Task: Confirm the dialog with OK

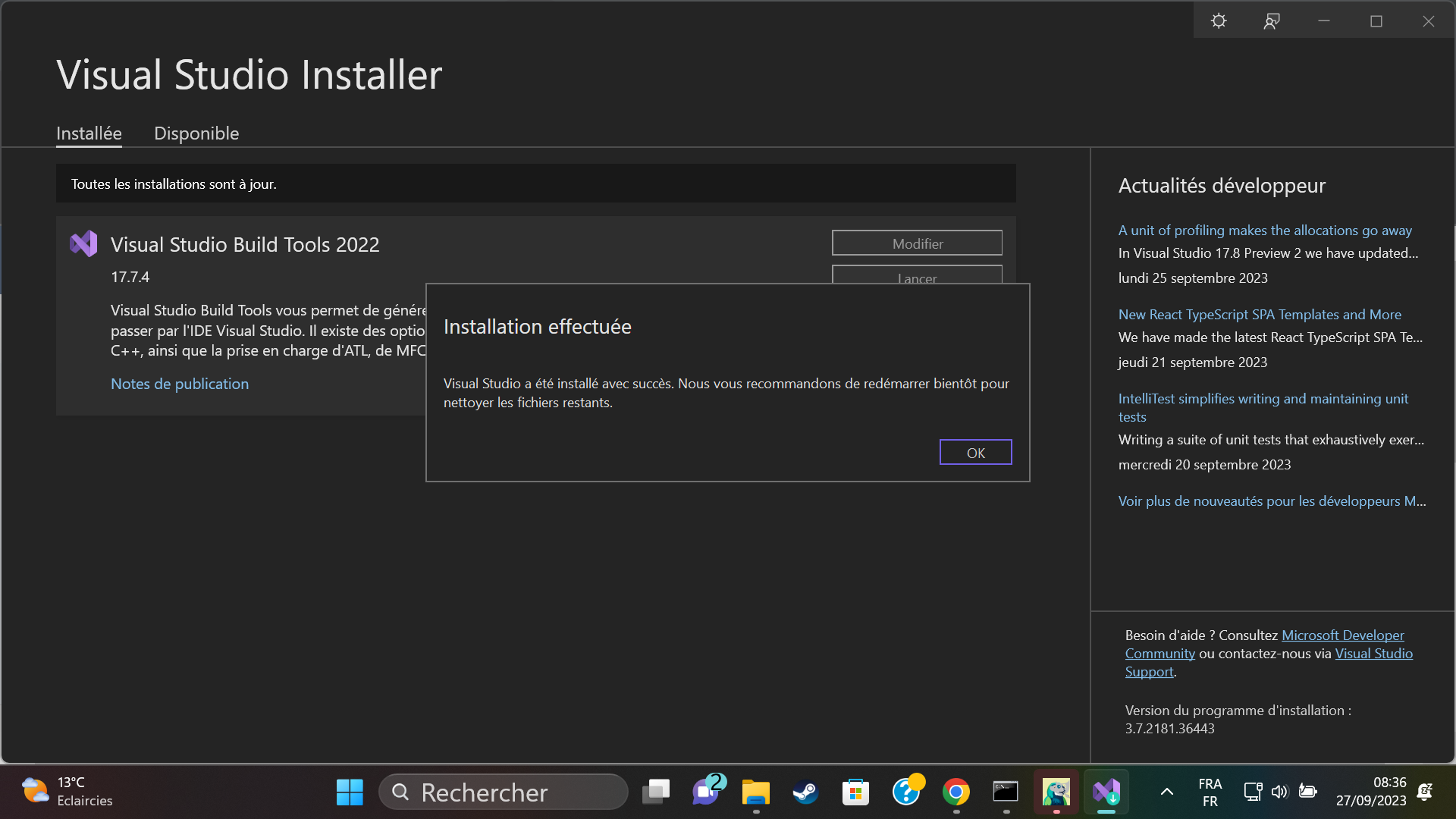Action: point(976,453)
